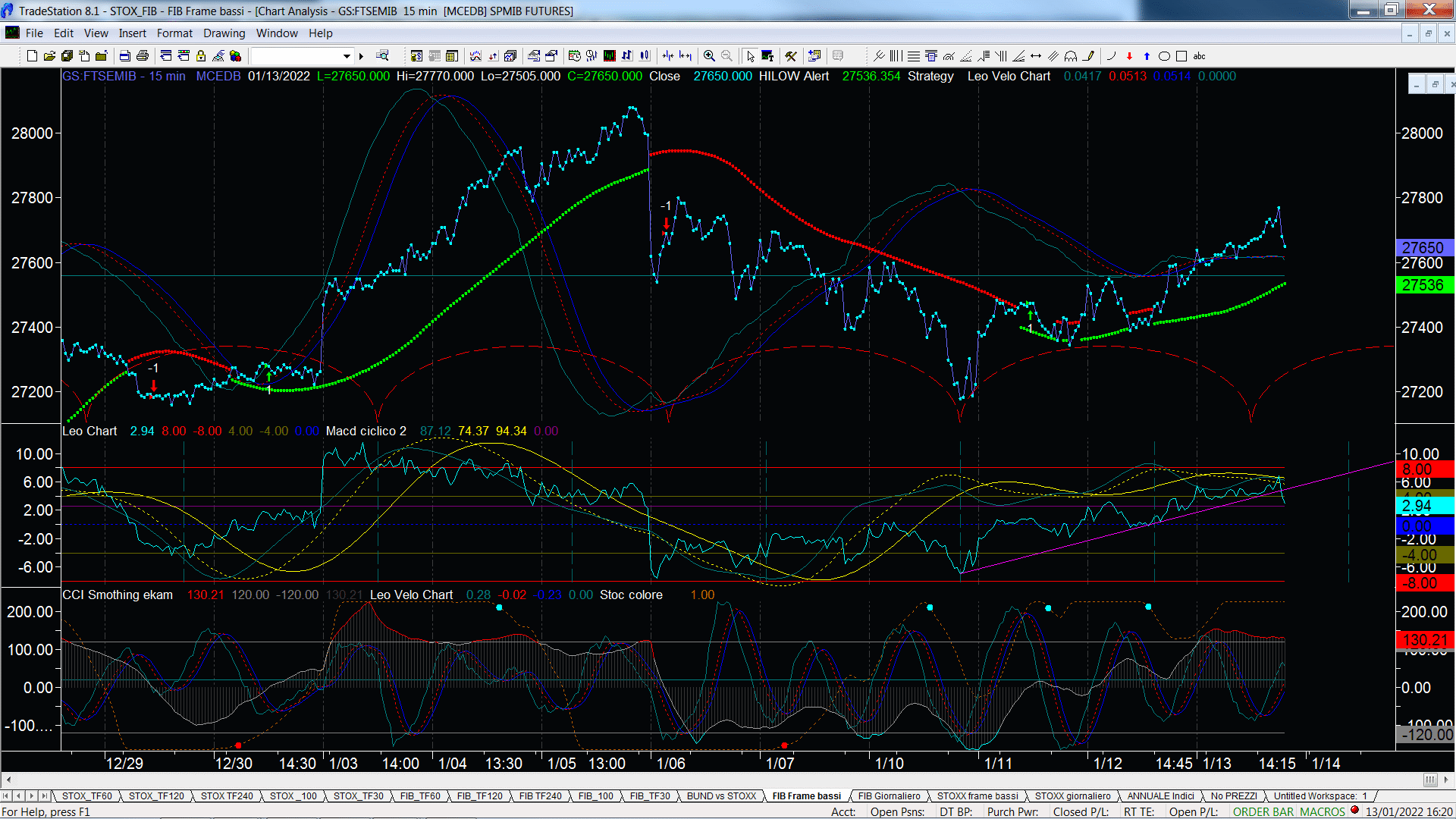Click the HILOW Alert header text

pos(794,76)
